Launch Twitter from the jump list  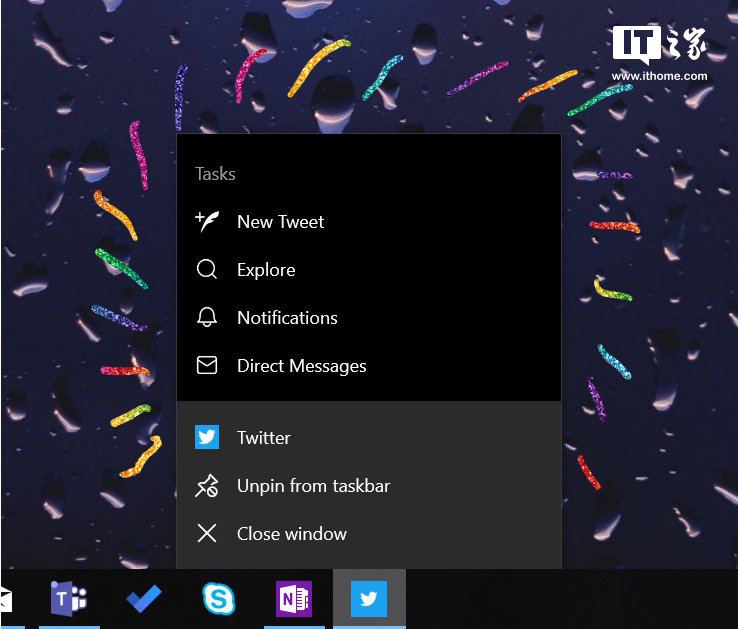(369, 438)
